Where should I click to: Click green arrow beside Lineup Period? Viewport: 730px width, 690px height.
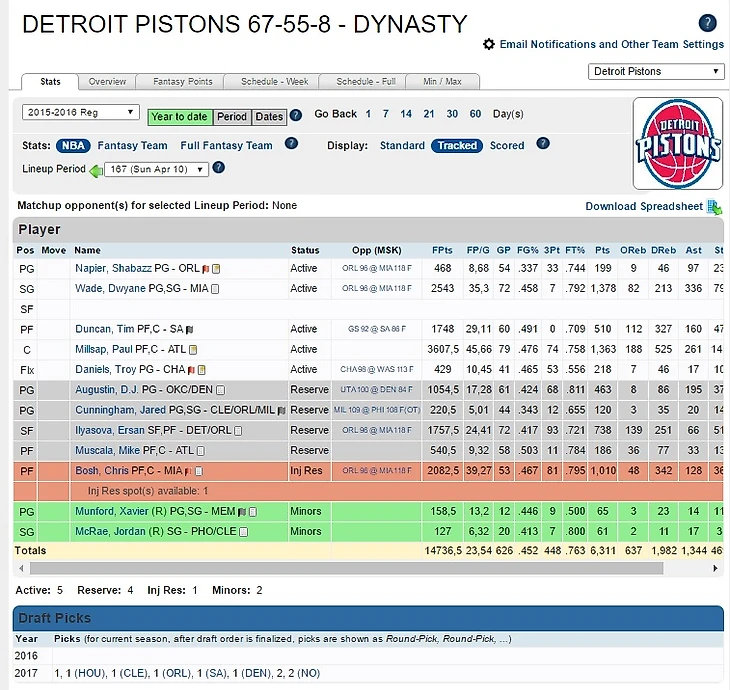[x=96, y=170]
